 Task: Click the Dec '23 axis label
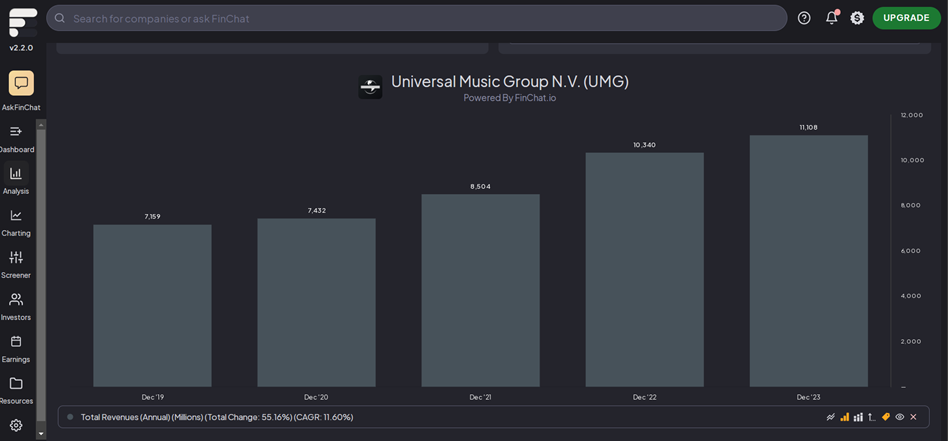pos(809,397)
